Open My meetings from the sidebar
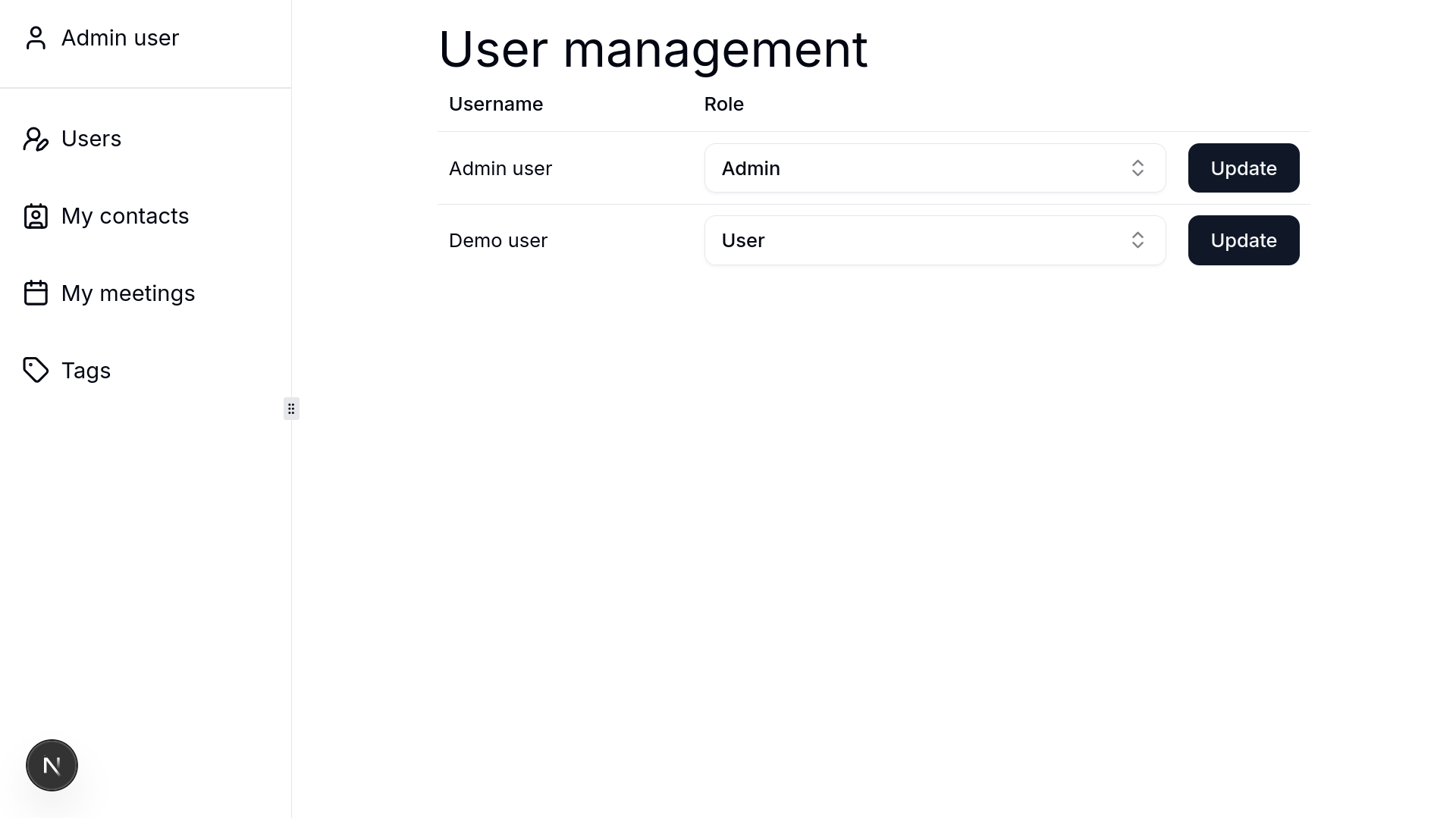Screen dimensions: 1456x818 [x=128, y=293]
